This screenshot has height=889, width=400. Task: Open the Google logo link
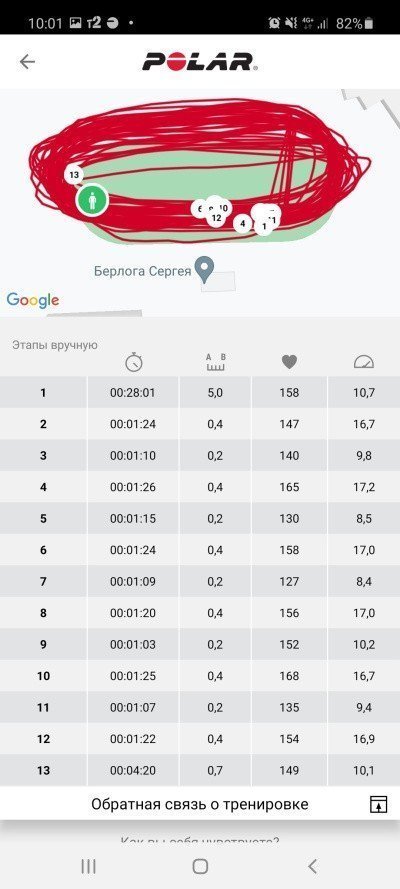click(33, 300)
